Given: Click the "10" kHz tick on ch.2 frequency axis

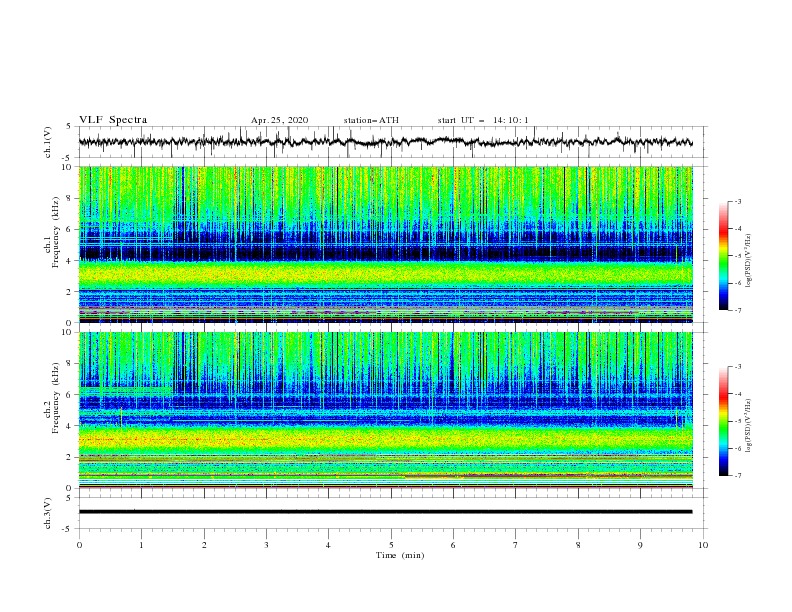Looking at the screenshot, I should click(68, 332).
